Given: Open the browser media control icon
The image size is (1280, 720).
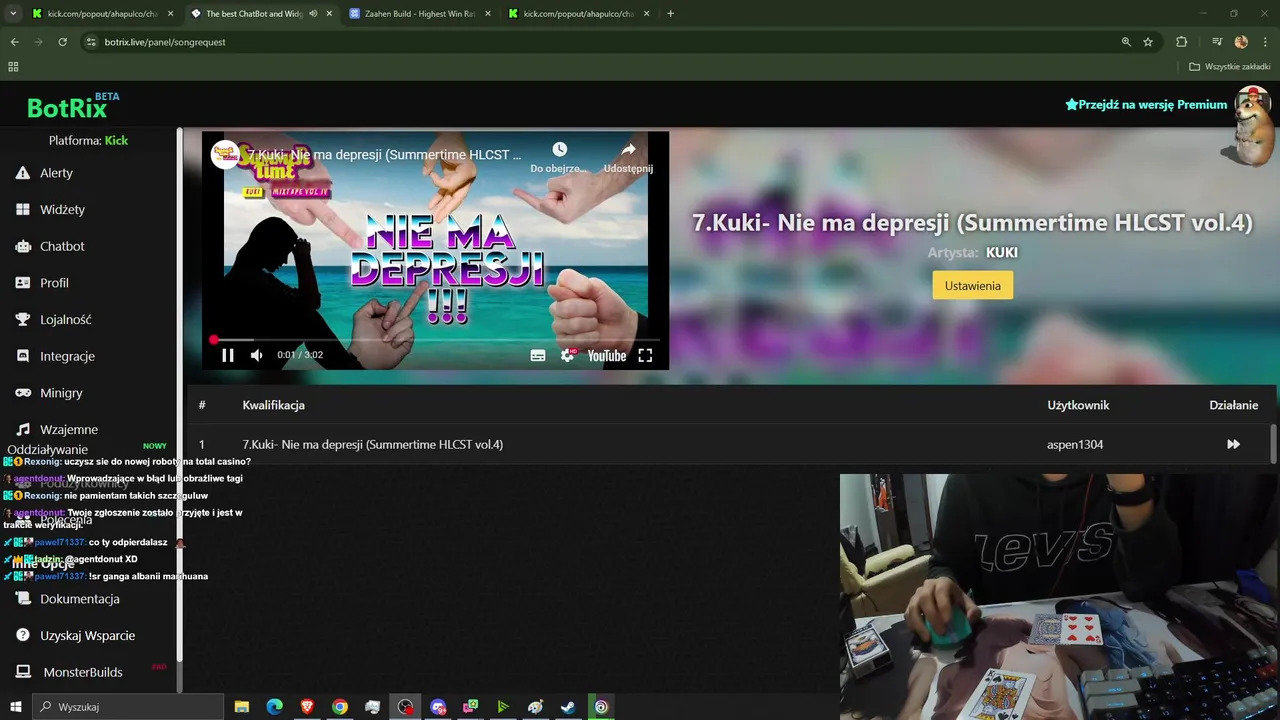Looking at the screenshot, I should (1217, 42).
